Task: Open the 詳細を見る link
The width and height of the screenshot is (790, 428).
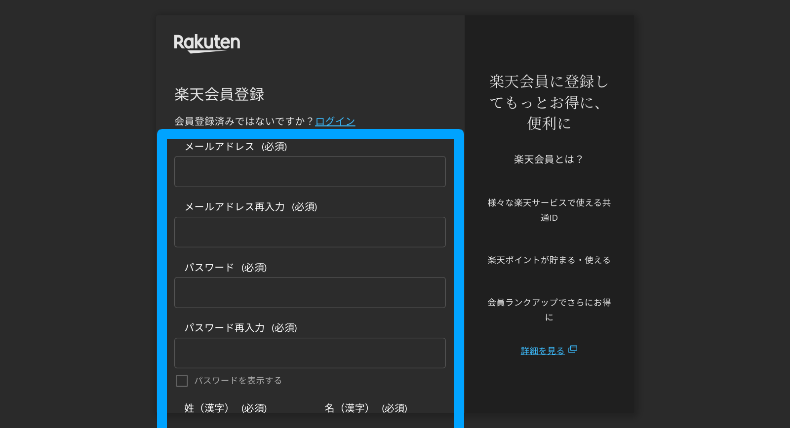Action: tap(543, 350)
